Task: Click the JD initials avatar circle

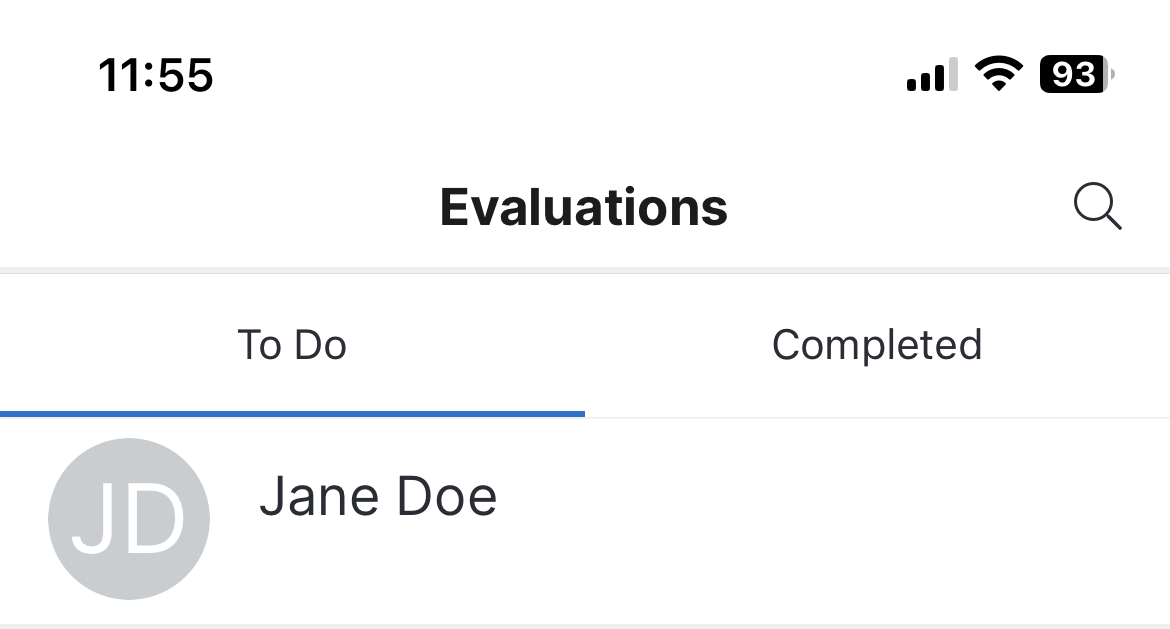Action: click(x=129, y=519)
